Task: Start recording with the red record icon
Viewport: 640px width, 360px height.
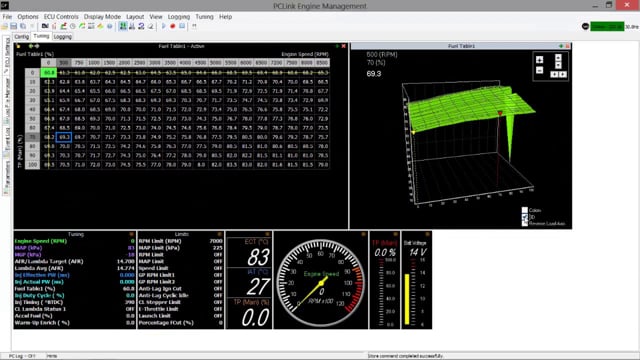Action: click(173, 26)
